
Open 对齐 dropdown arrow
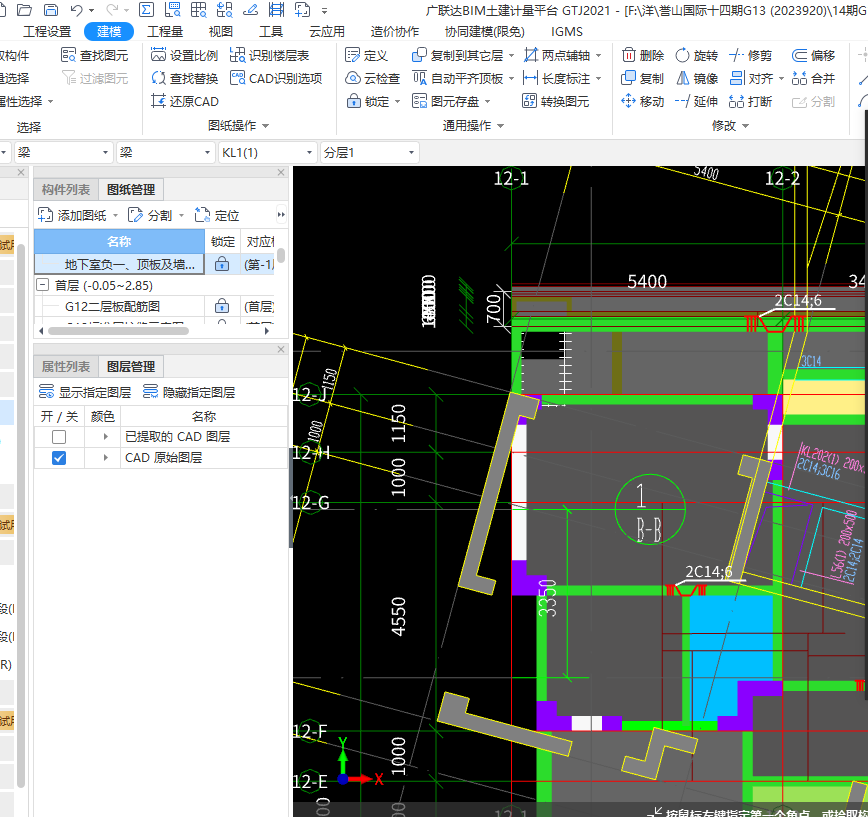(782, 79)
